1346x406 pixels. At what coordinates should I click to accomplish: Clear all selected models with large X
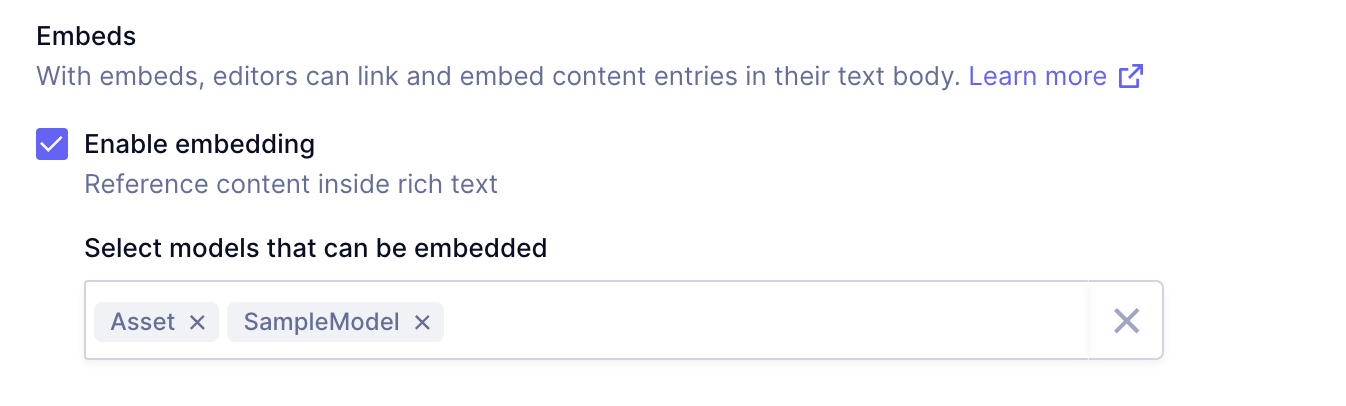[x=1126, y=321]
